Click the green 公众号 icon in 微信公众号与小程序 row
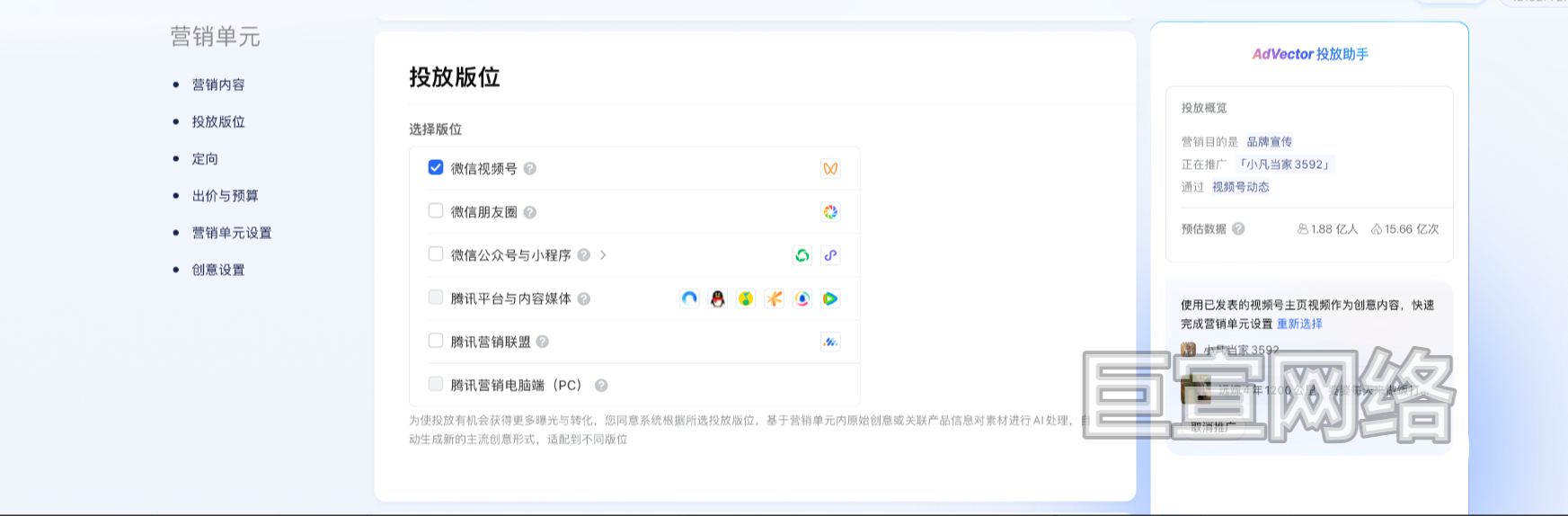The width and height of the screenshot is (1568, 516). pos(802,255)
